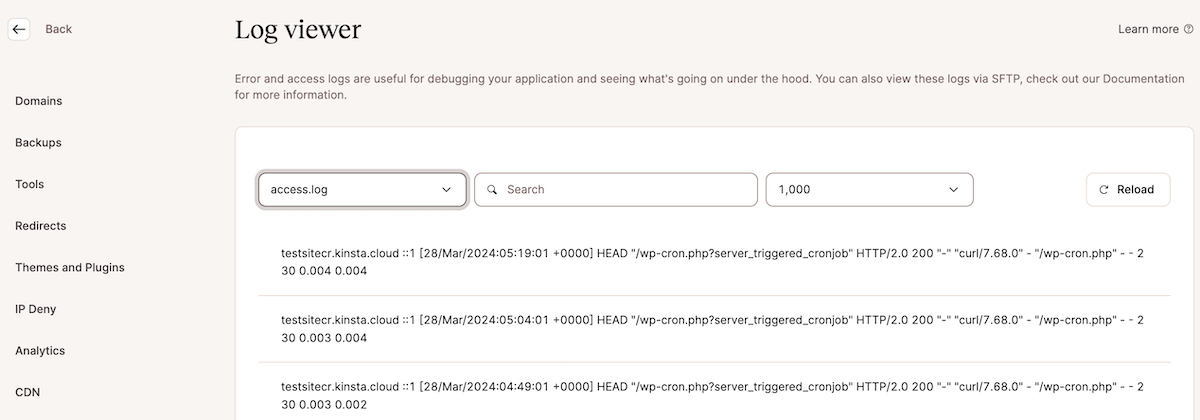Open Themes and Plugins page

70,267
